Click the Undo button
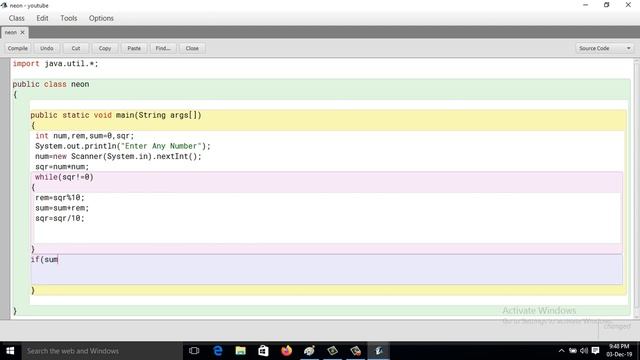640x360 pixels. [47, 48]
